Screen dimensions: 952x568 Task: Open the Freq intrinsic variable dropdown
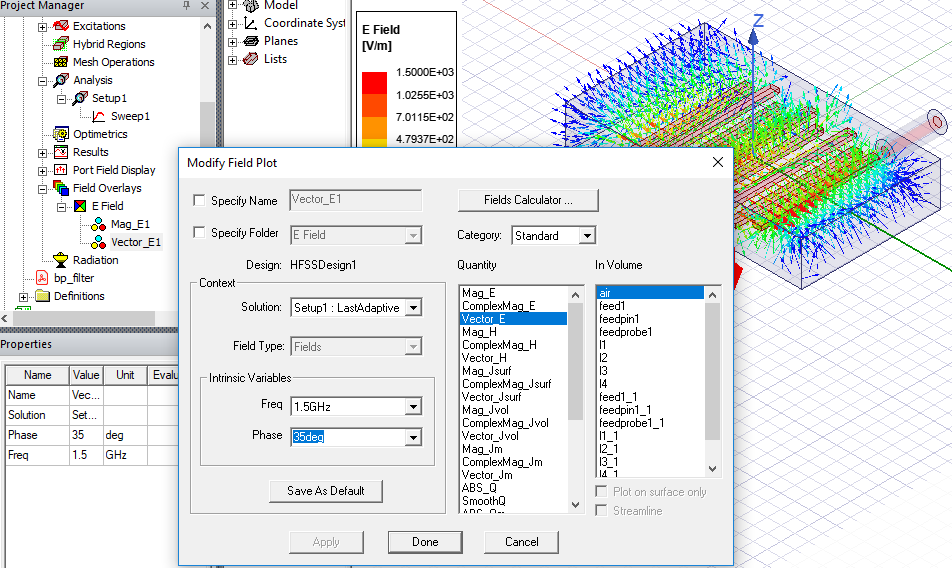412,407
